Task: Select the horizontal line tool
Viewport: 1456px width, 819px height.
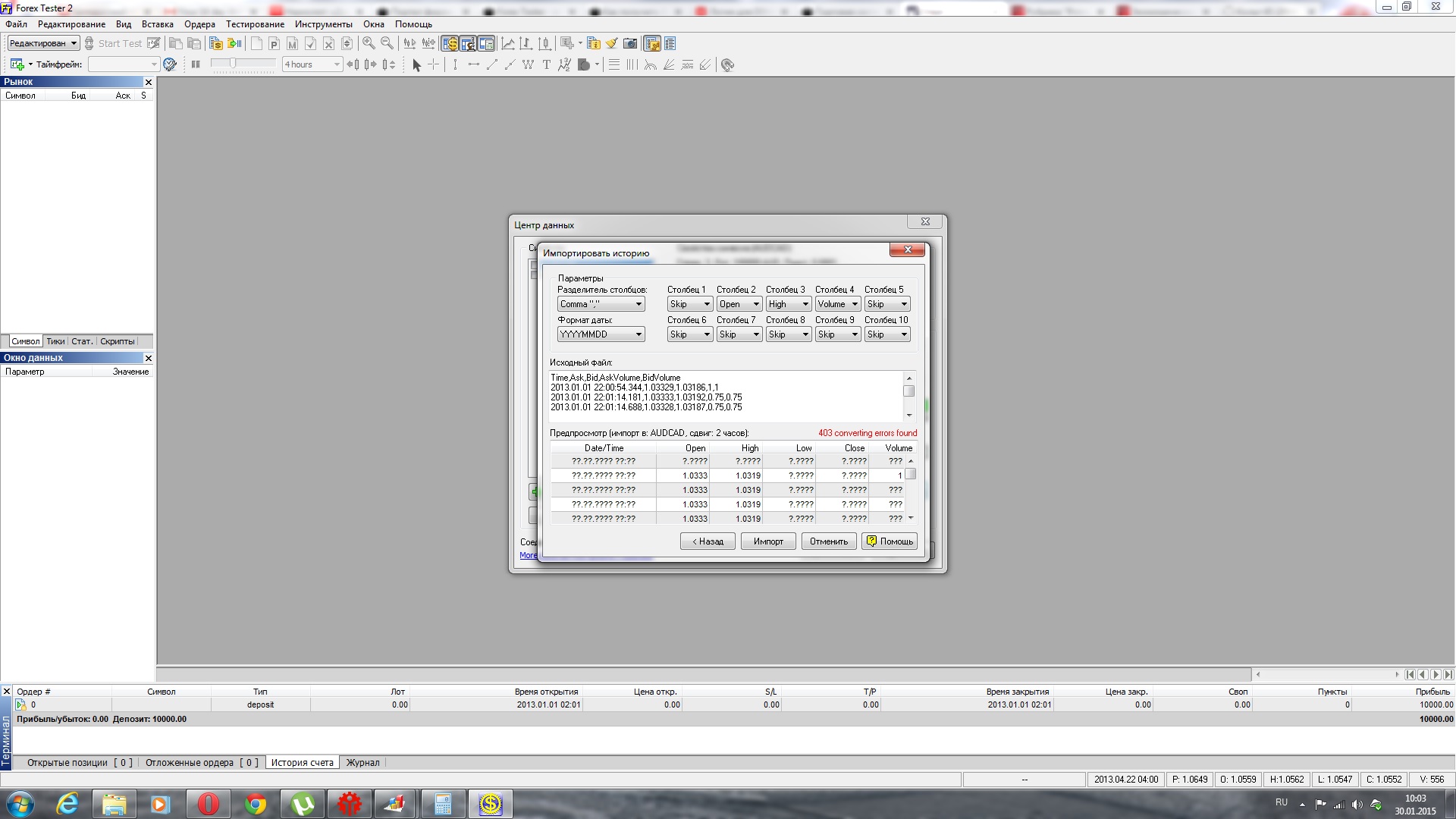Action: [473, 65]
